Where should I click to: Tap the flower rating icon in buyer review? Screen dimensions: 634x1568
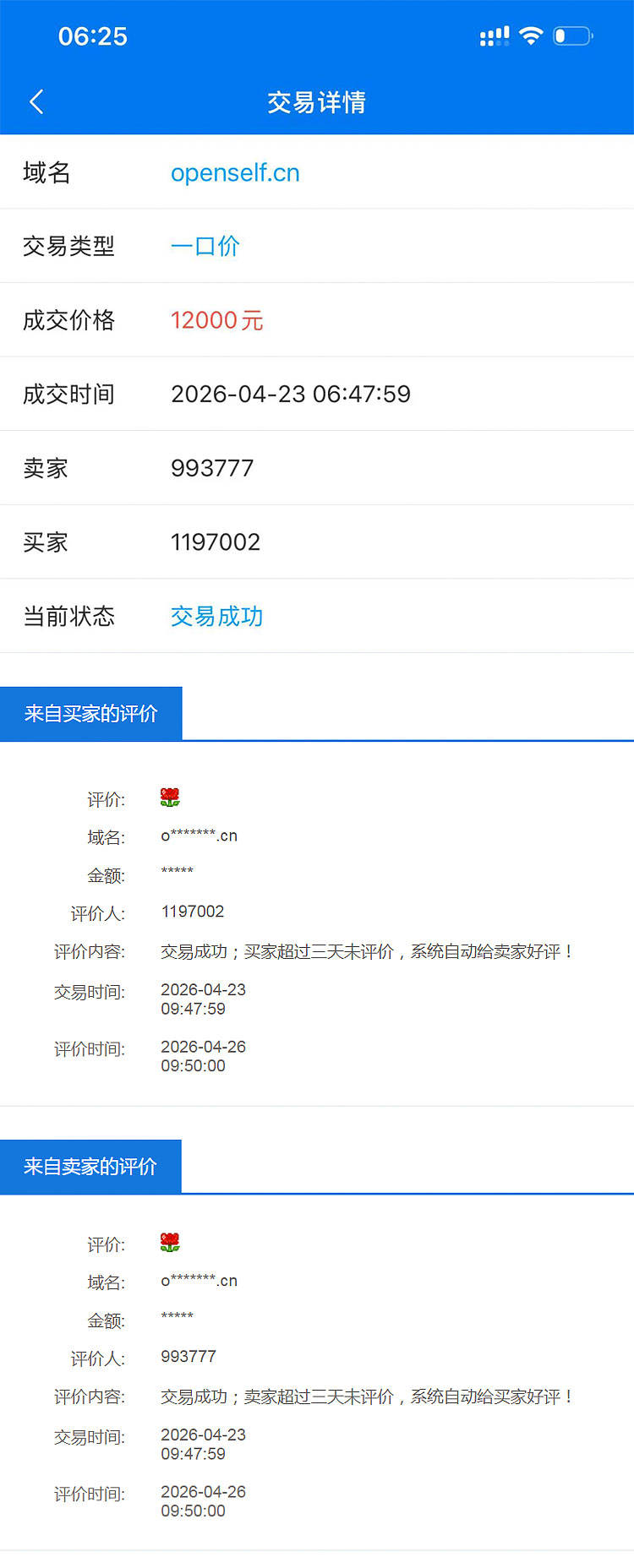(x=170, y=798)
